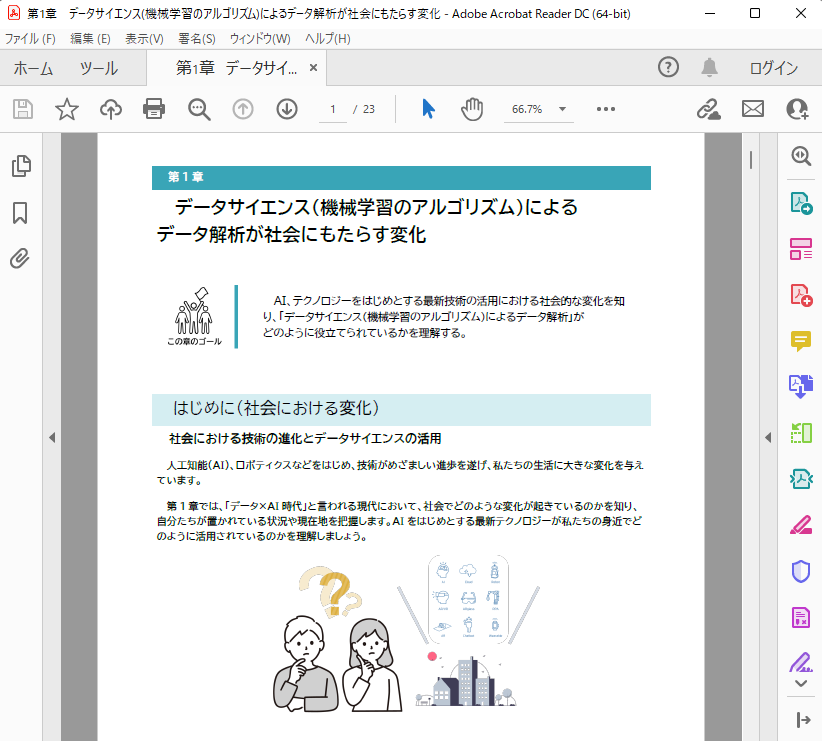Viewport: 822px width, 741px height.
Task: Switch to the ホーム tab
Action: pos(33,70)
